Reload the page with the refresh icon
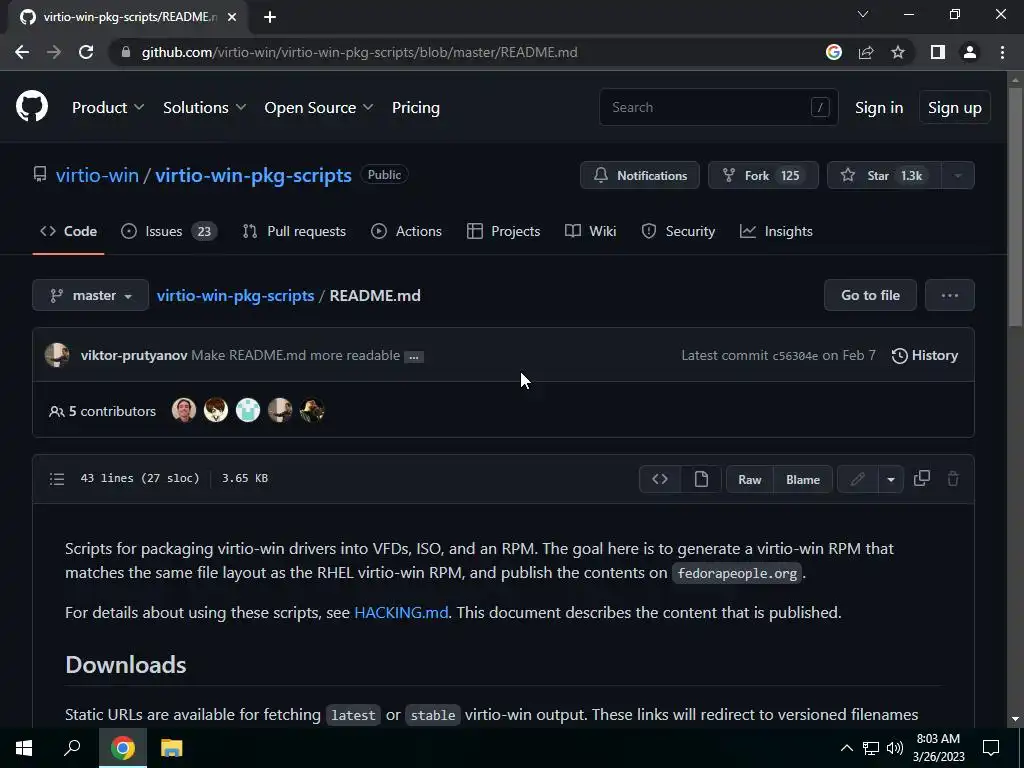This screenshot has height=768, width=1024. pos(86,52)
